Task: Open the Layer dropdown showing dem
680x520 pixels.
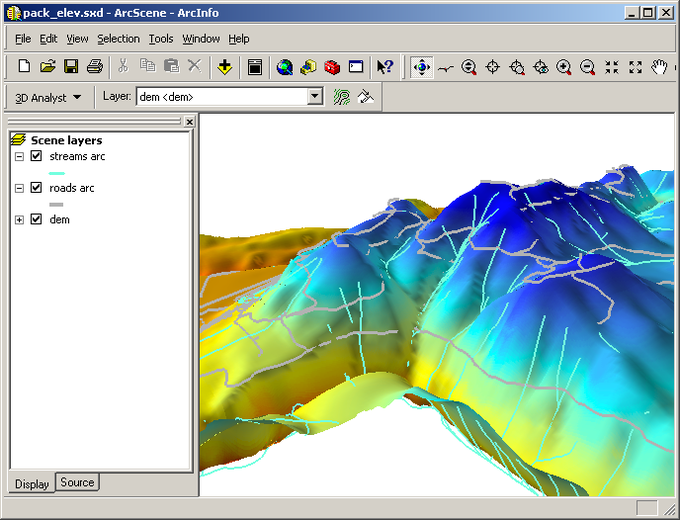Action: (315, 97)
